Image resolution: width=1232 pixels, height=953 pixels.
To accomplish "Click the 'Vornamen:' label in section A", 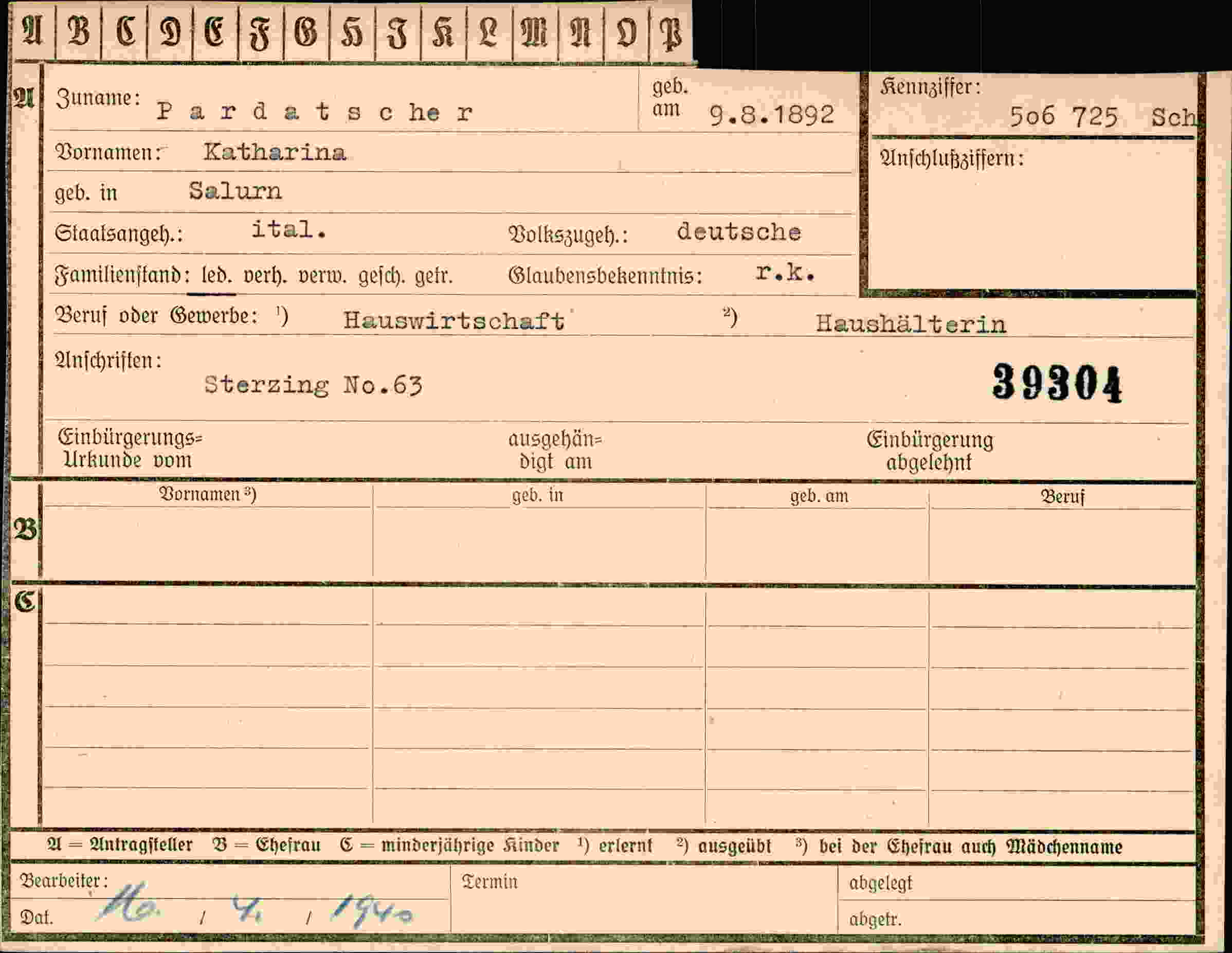I will pyautogui.click(x=108, y=153).
